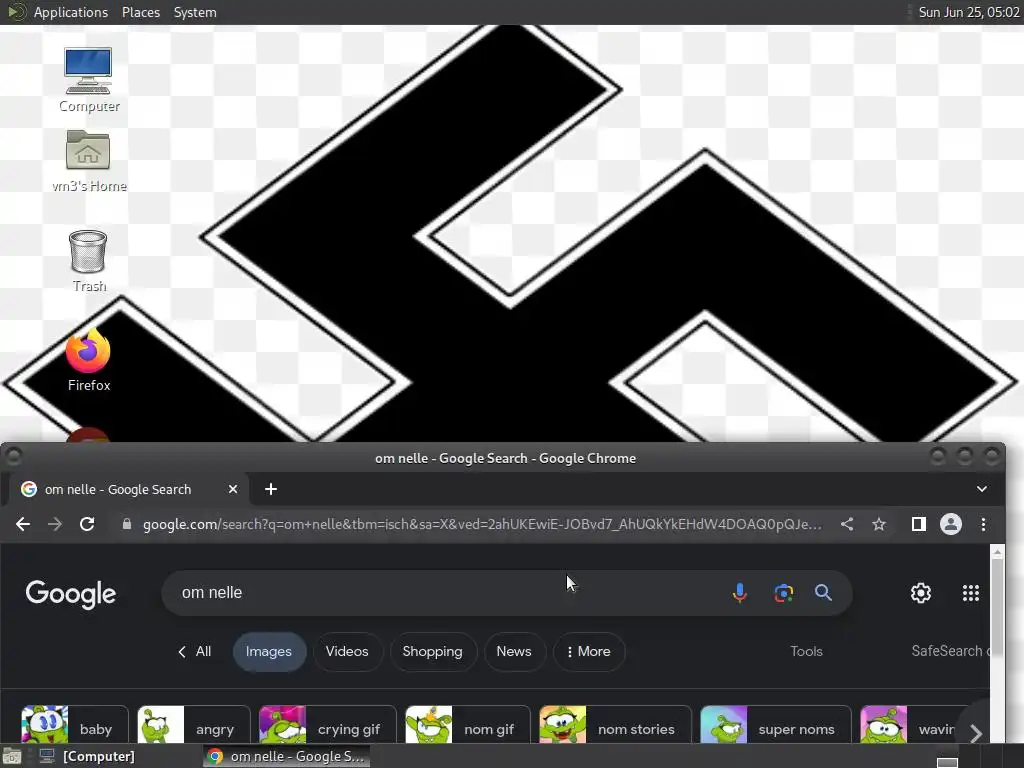Viewport: 1024px width, 768px height.
Task: Select the om nelle Google Search tab
Action: click(x=128, y=489)
